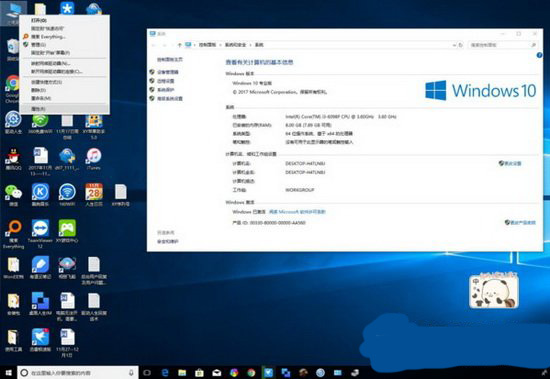This screenshot has height=379, width=550.
Task: Click the up arrow in System window
Action: [x=180, y=45]
